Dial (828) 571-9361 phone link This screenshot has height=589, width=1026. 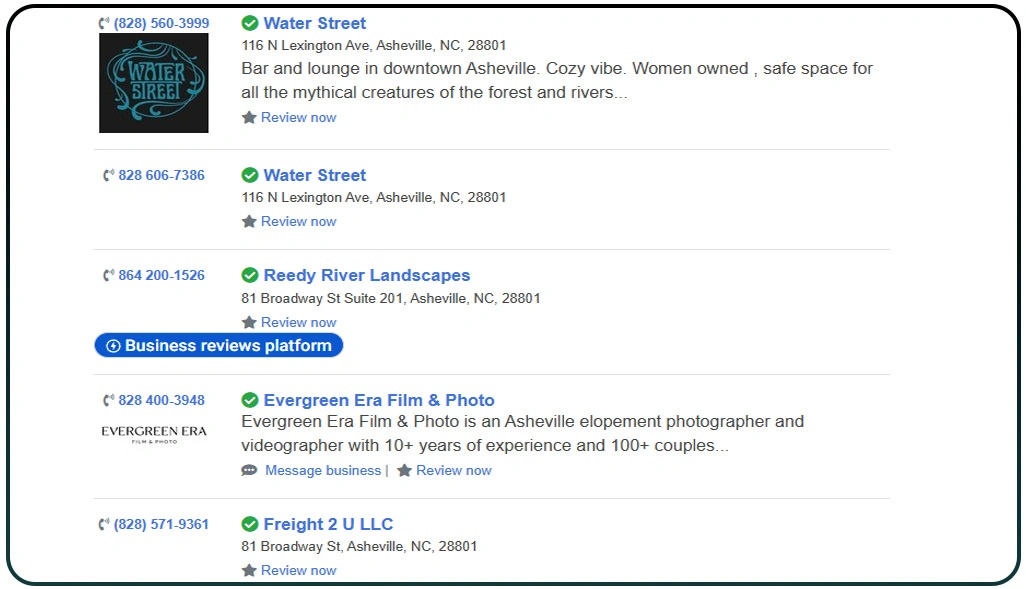(161, 525)
